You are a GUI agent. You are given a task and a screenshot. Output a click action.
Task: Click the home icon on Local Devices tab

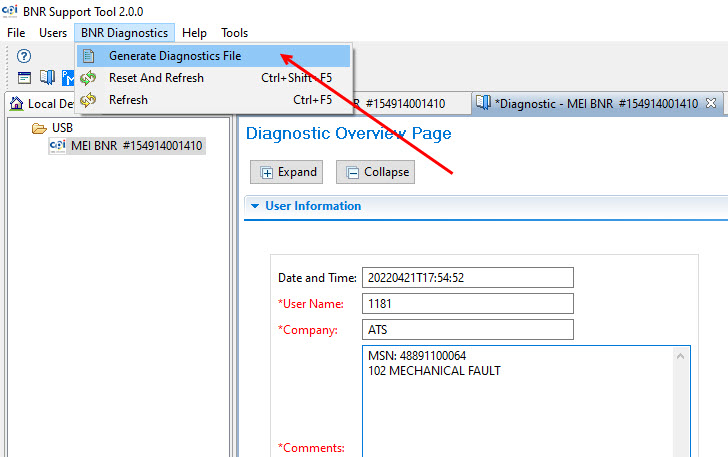tap(16, 103)
